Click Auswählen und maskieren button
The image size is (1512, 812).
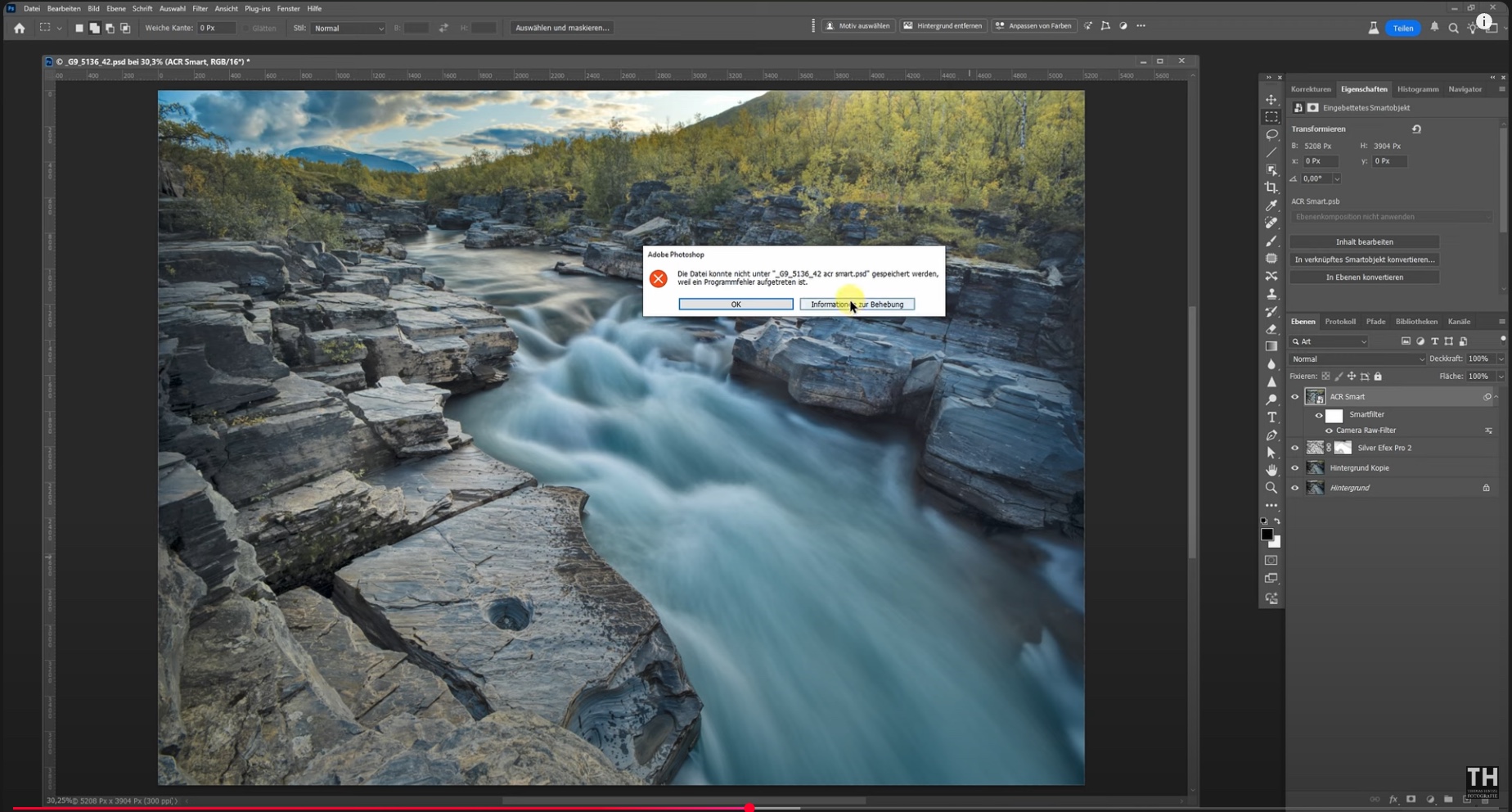[562, 28]
